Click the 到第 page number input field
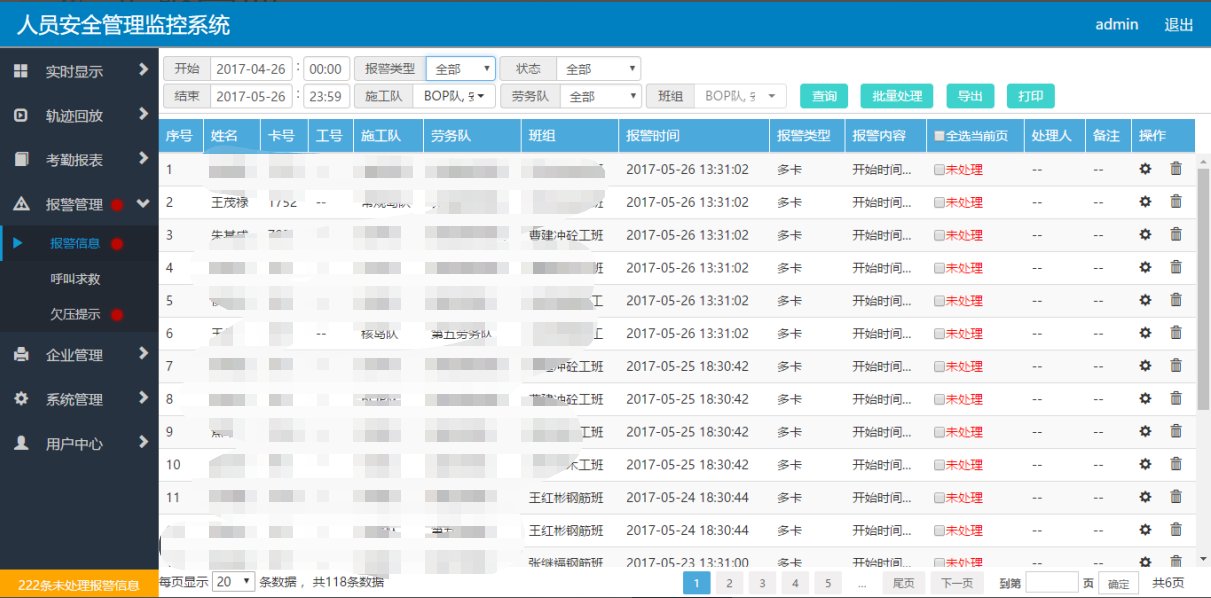 [x=1052, y=583]
